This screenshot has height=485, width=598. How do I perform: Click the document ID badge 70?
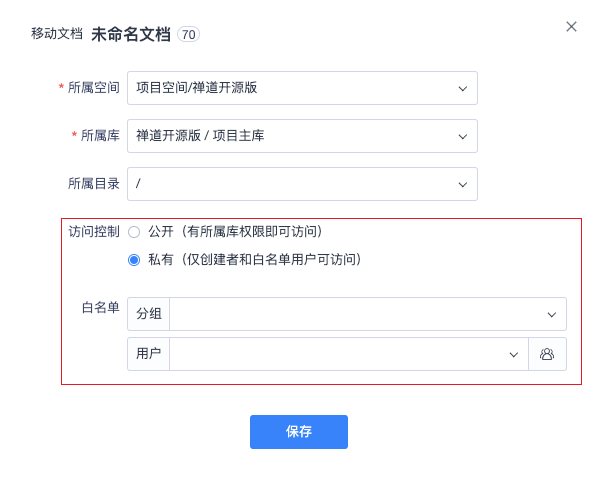click(x=188, y=35)
